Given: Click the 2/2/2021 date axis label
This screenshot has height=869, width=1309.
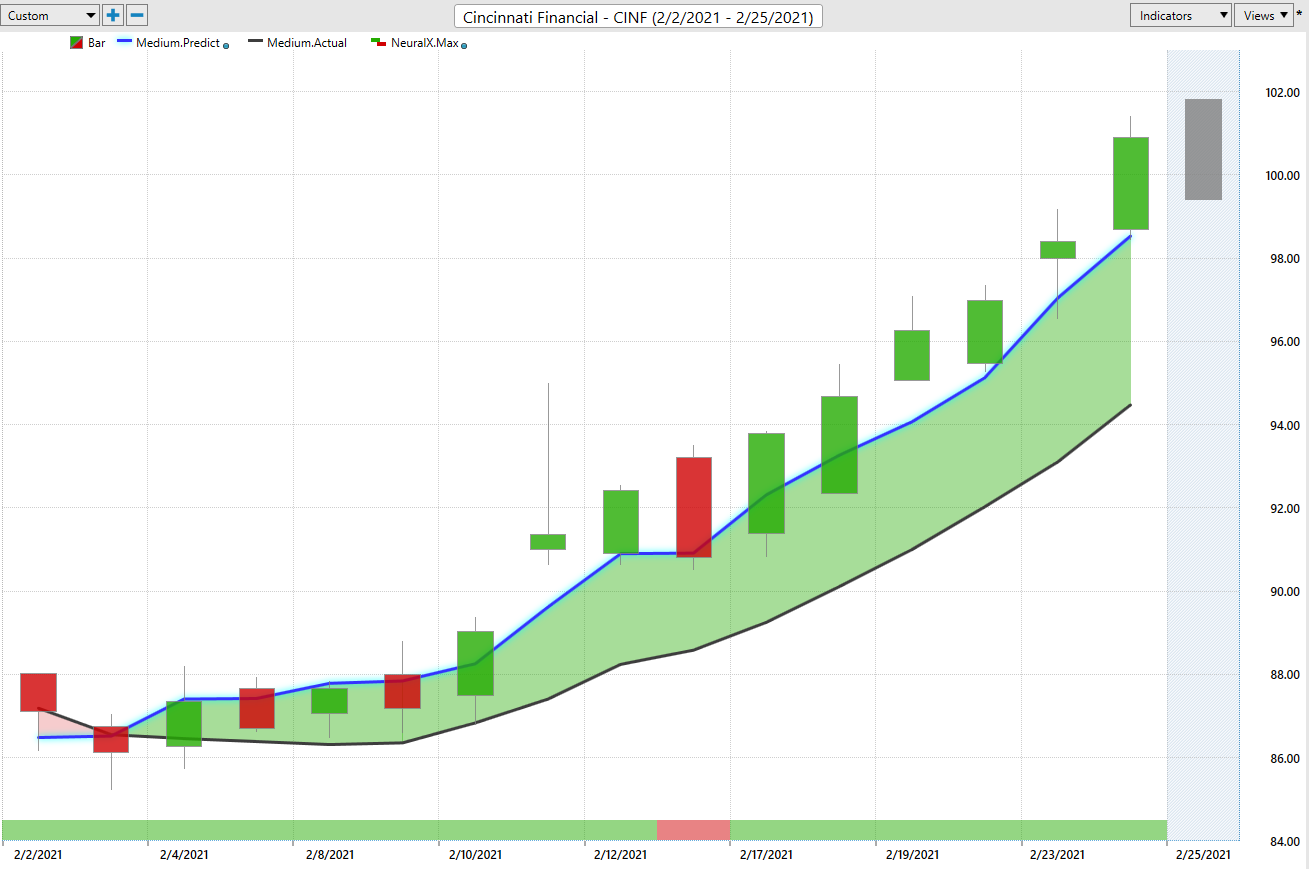Looking at the screenshot, I should pos(39,855).
